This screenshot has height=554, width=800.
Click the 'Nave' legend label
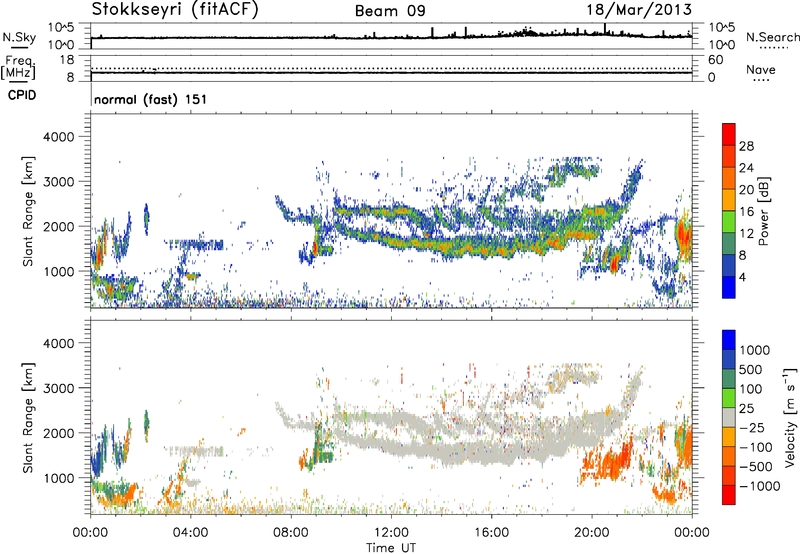click(761, 69)
